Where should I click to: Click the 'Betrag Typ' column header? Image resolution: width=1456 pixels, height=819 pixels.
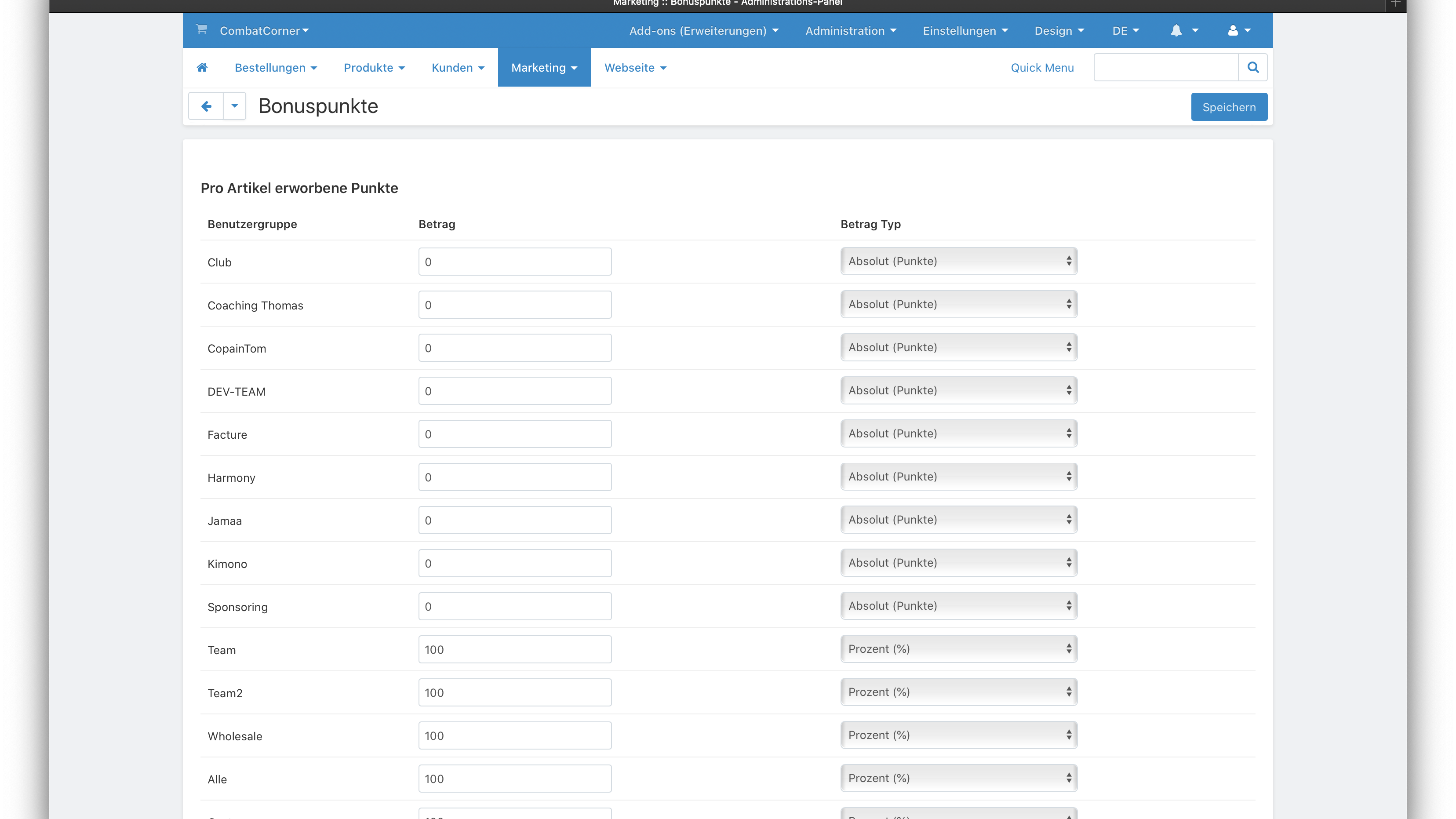(x=870, y=224)
